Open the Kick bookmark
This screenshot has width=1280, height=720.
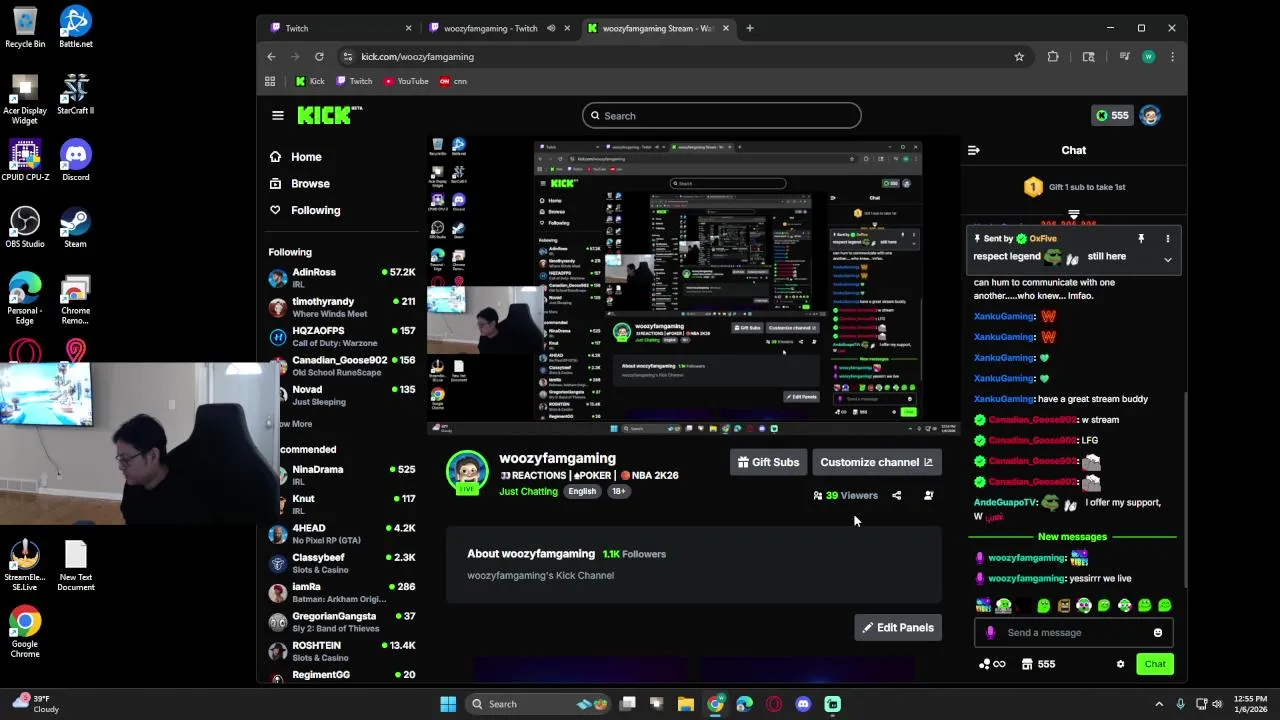(309, 81)
